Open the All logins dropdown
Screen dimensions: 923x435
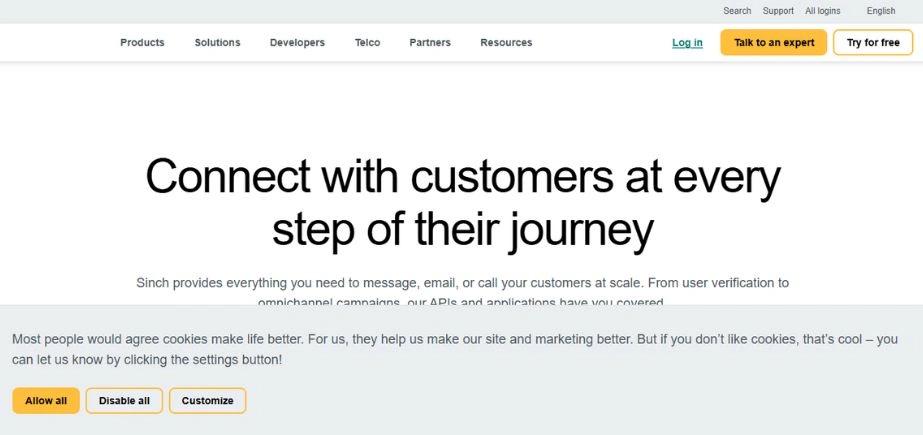pos(822,11)
